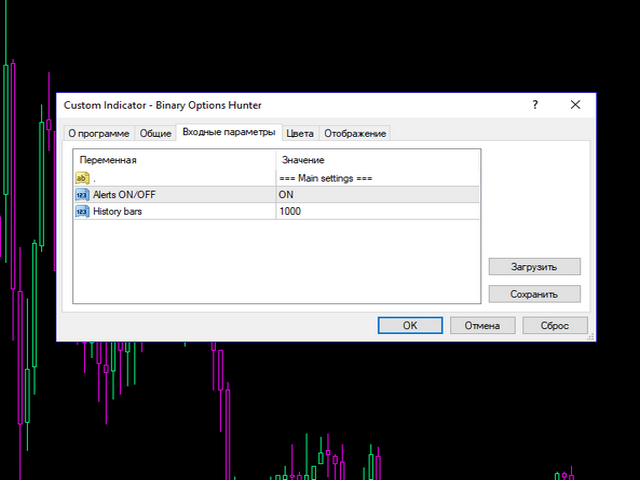Switch to the Отображение tab

(355, 133)
